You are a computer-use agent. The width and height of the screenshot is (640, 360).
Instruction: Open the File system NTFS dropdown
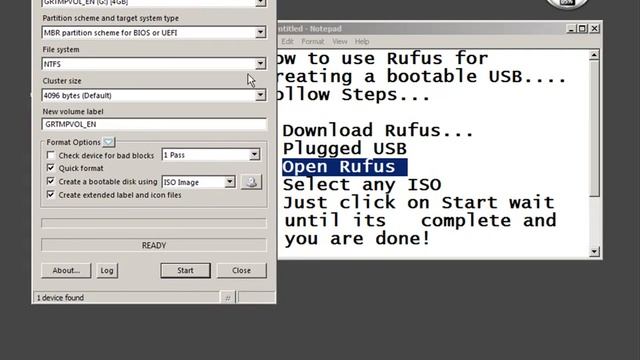point(260,64)
